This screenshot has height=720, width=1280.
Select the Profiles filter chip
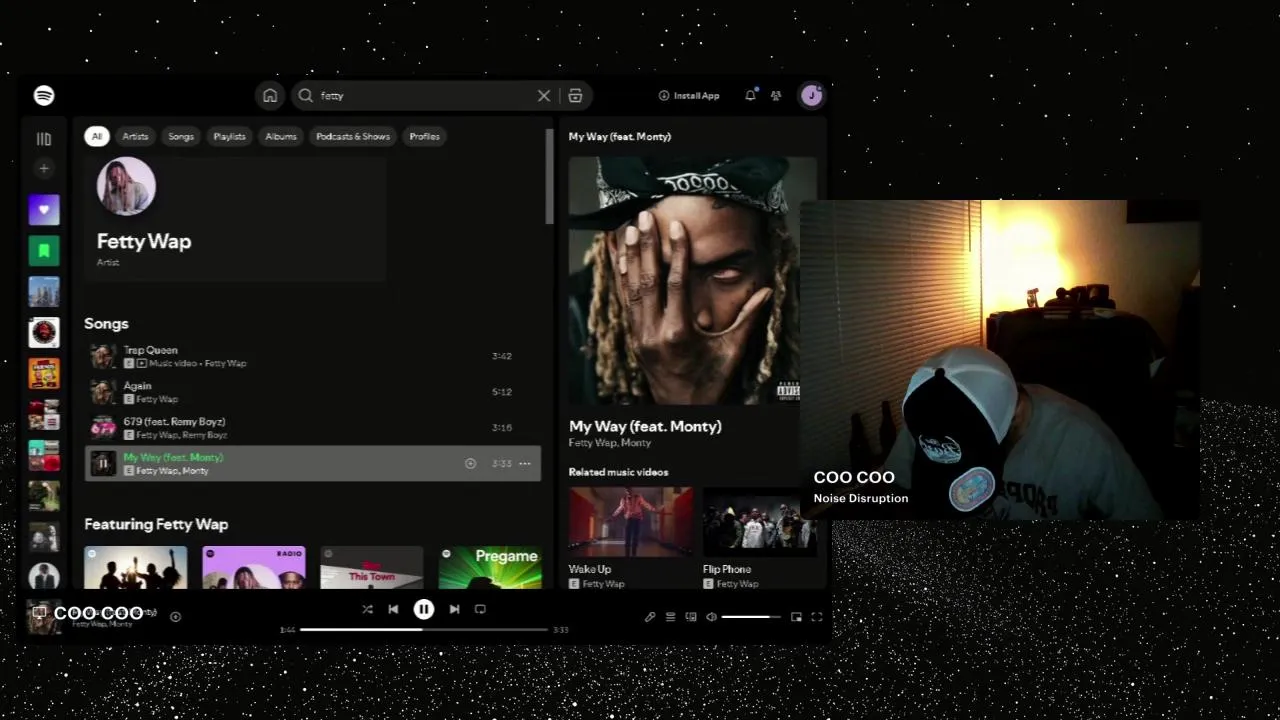tap(424, 136)
